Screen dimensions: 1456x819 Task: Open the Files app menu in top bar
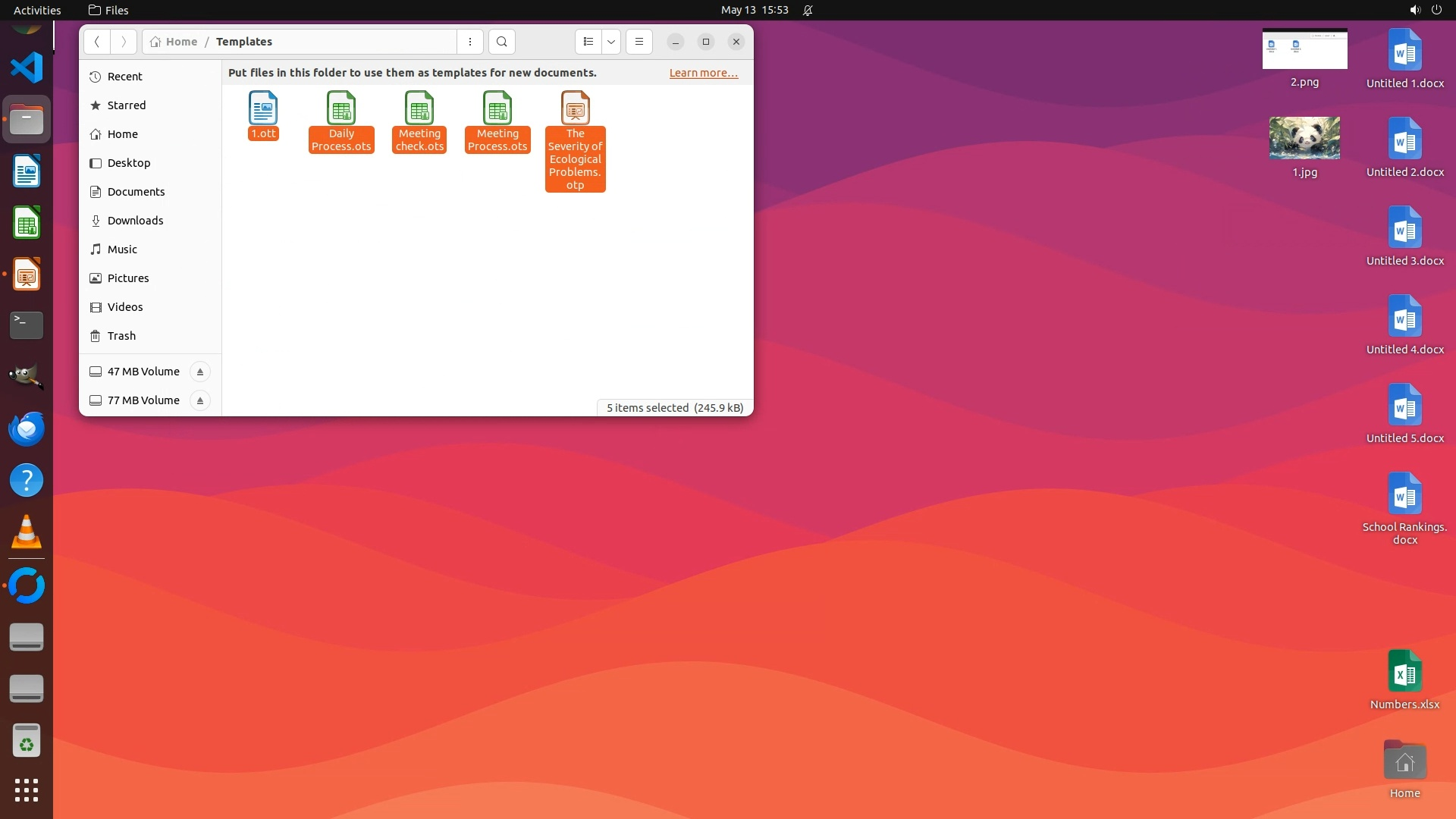point(108,10)
